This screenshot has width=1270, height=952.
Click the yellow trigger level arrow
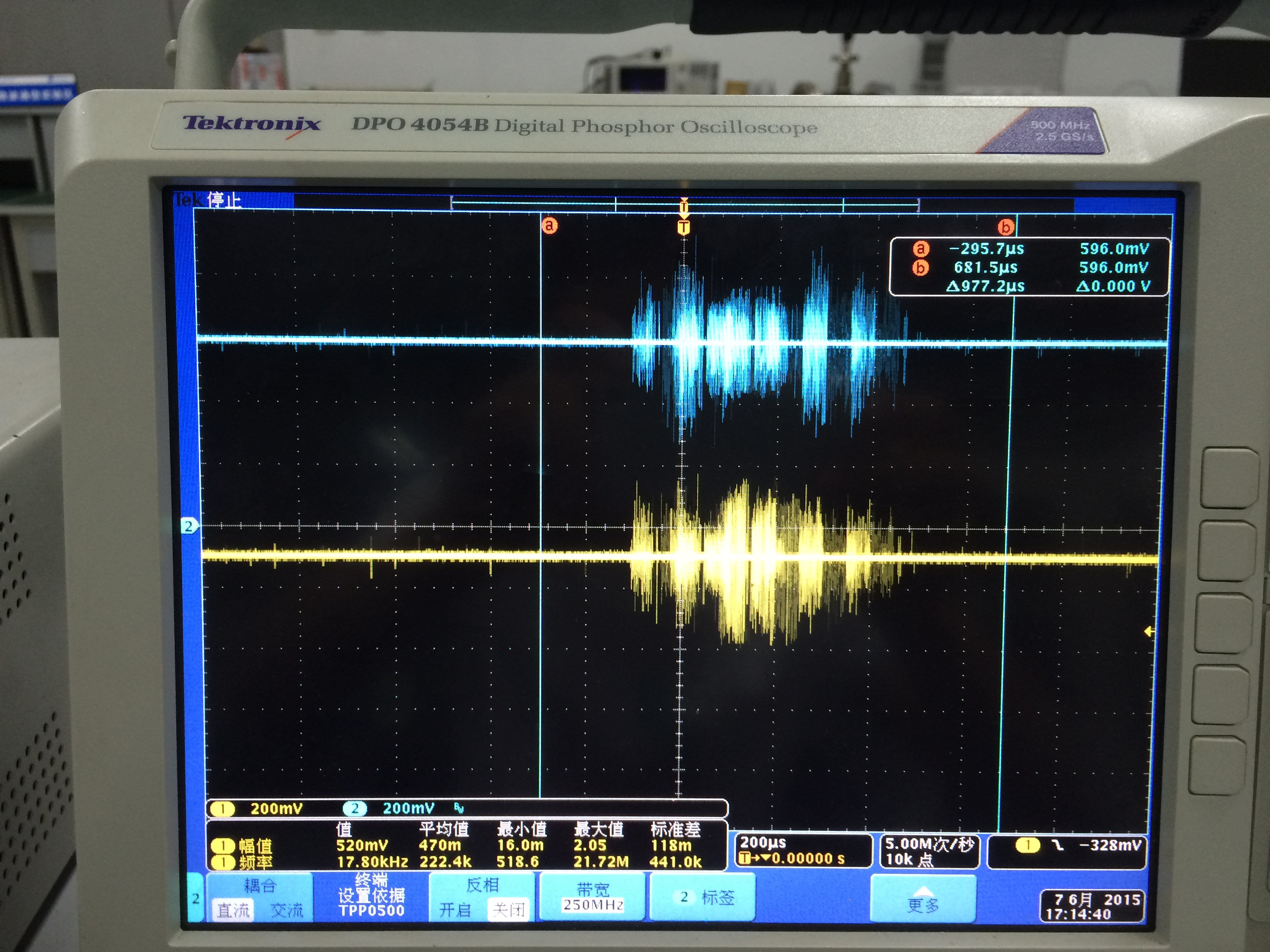pyautogui.click(x=1148, y=632)
